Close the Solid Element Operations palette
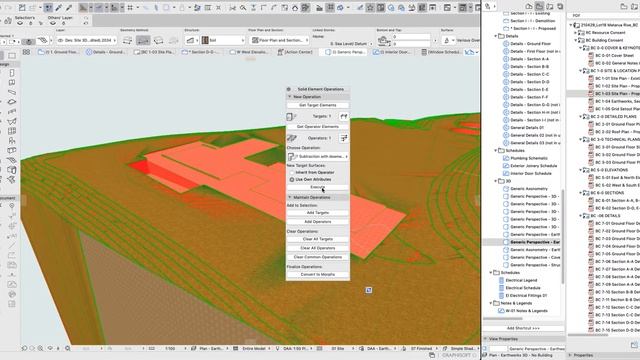This screenshot has height=360, width=640. click(289, 89)
